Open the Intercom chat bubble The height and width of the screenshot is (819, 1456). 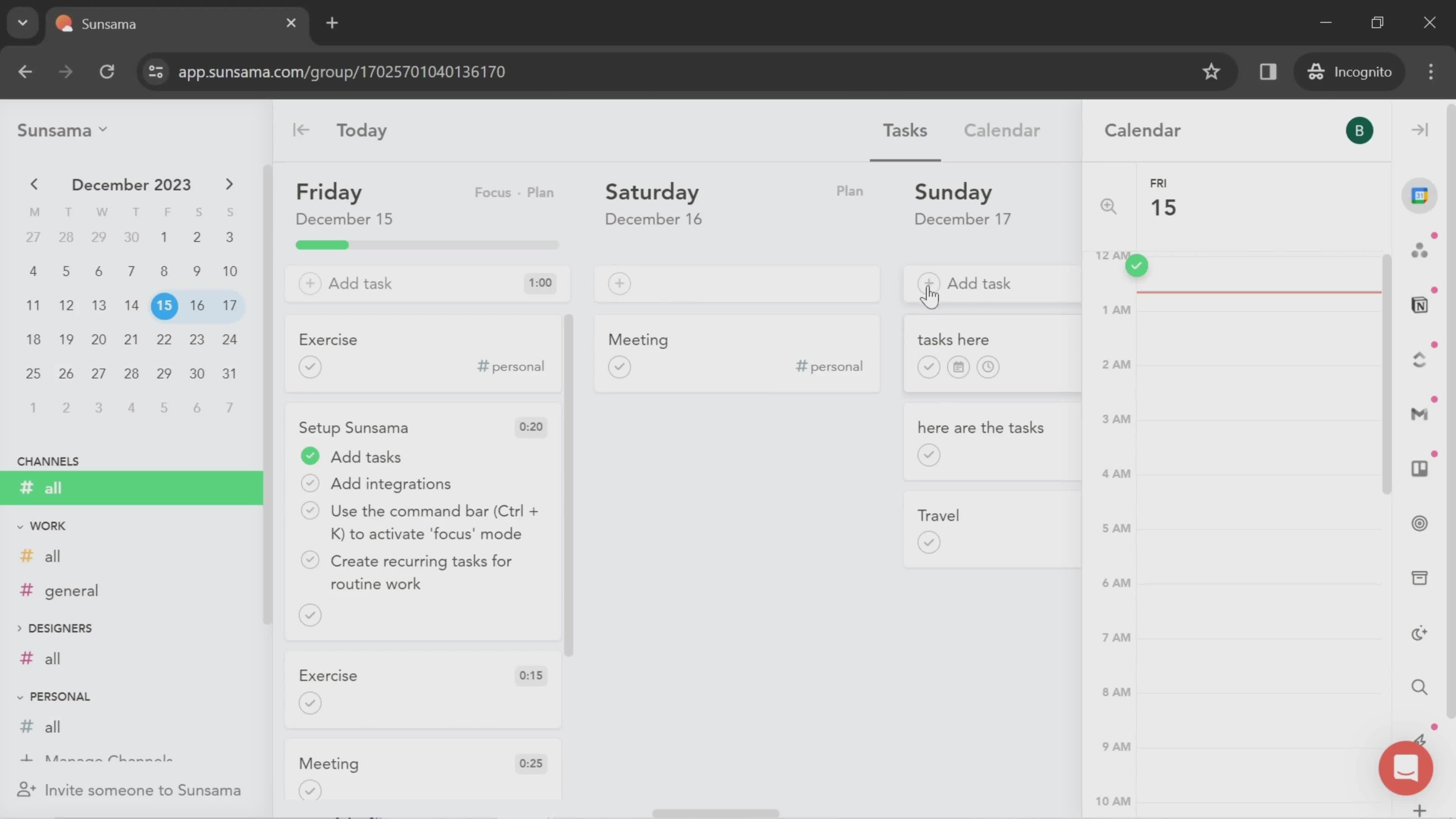point(1405,767)
